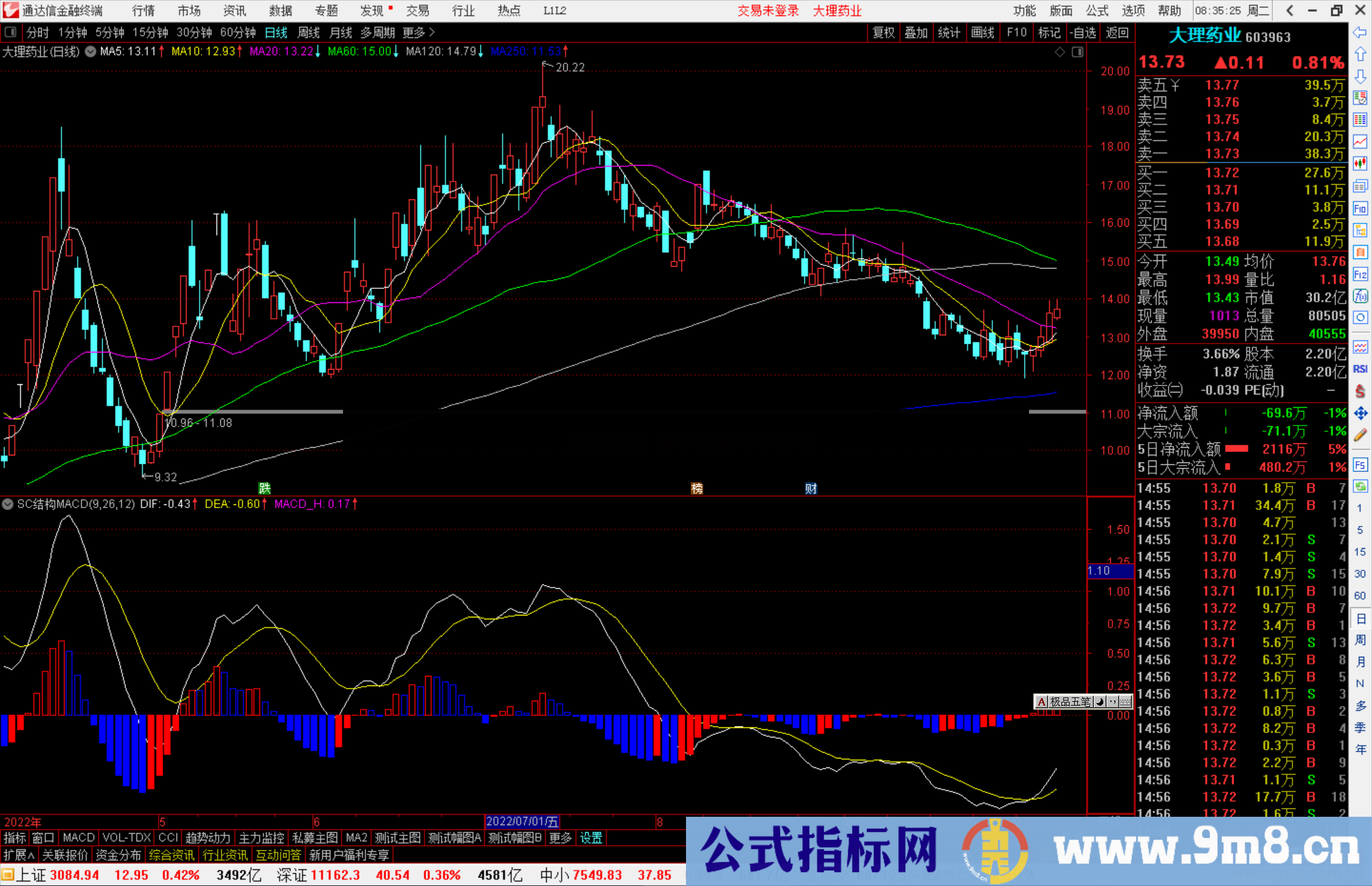
Task: Open the 多 multi-period option in sidebar
Action: coord(1360,706)
